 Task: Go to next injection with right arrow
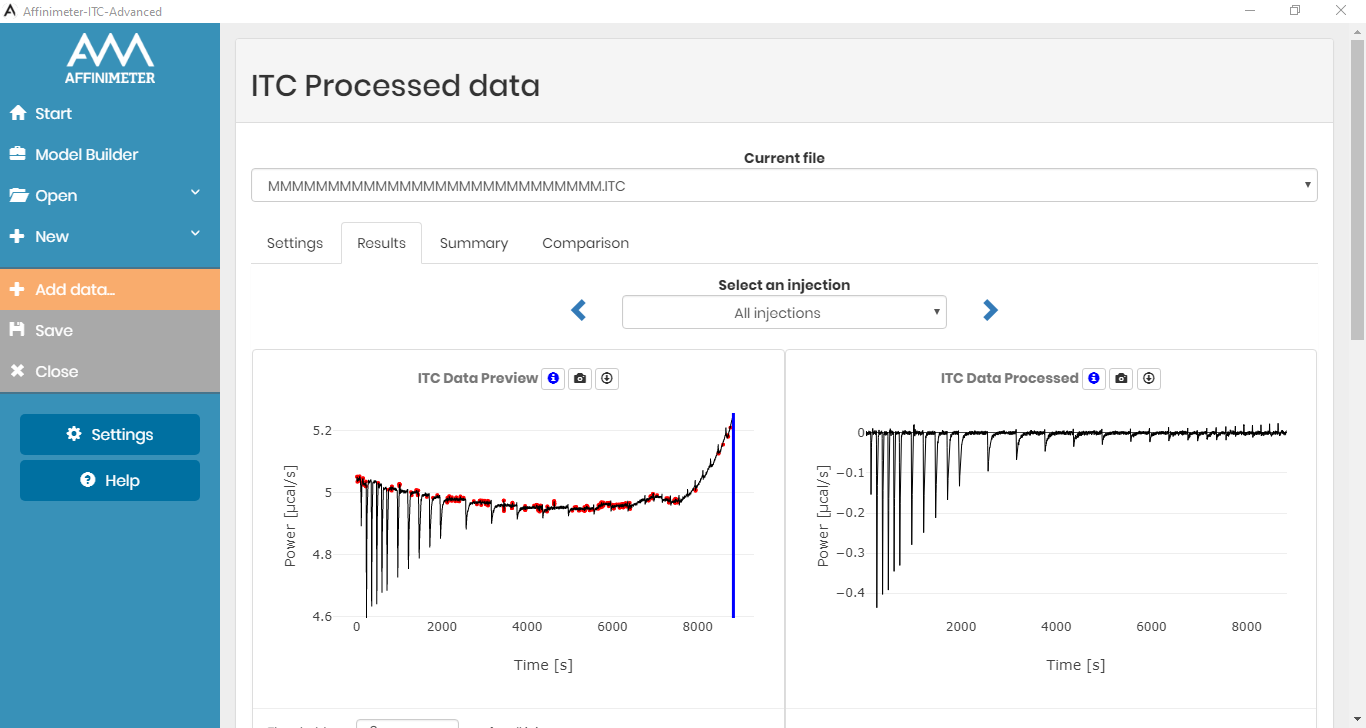coord(990,311)
